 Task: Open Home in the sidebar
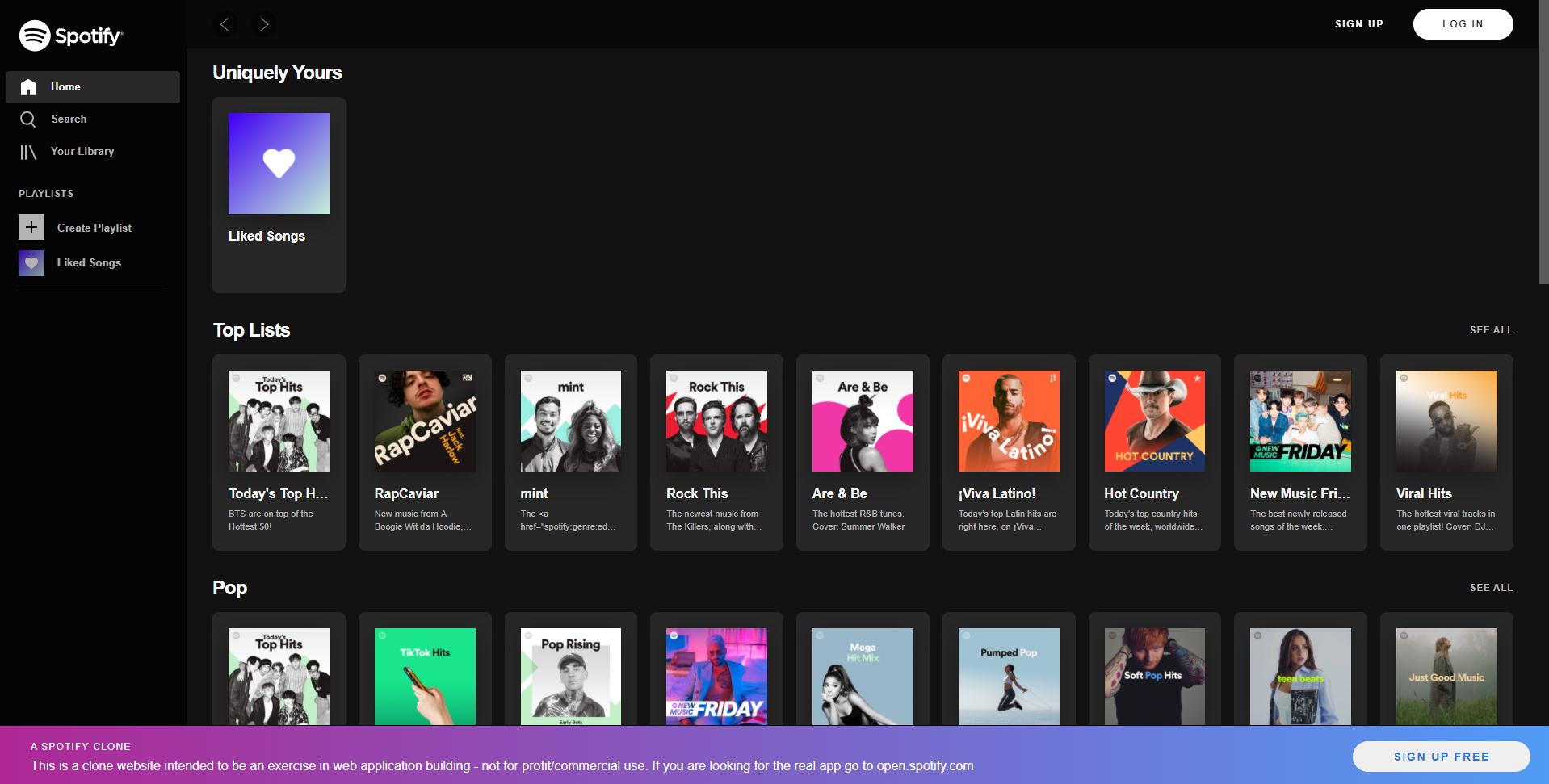pyautogui.click(x=93, y=87)
